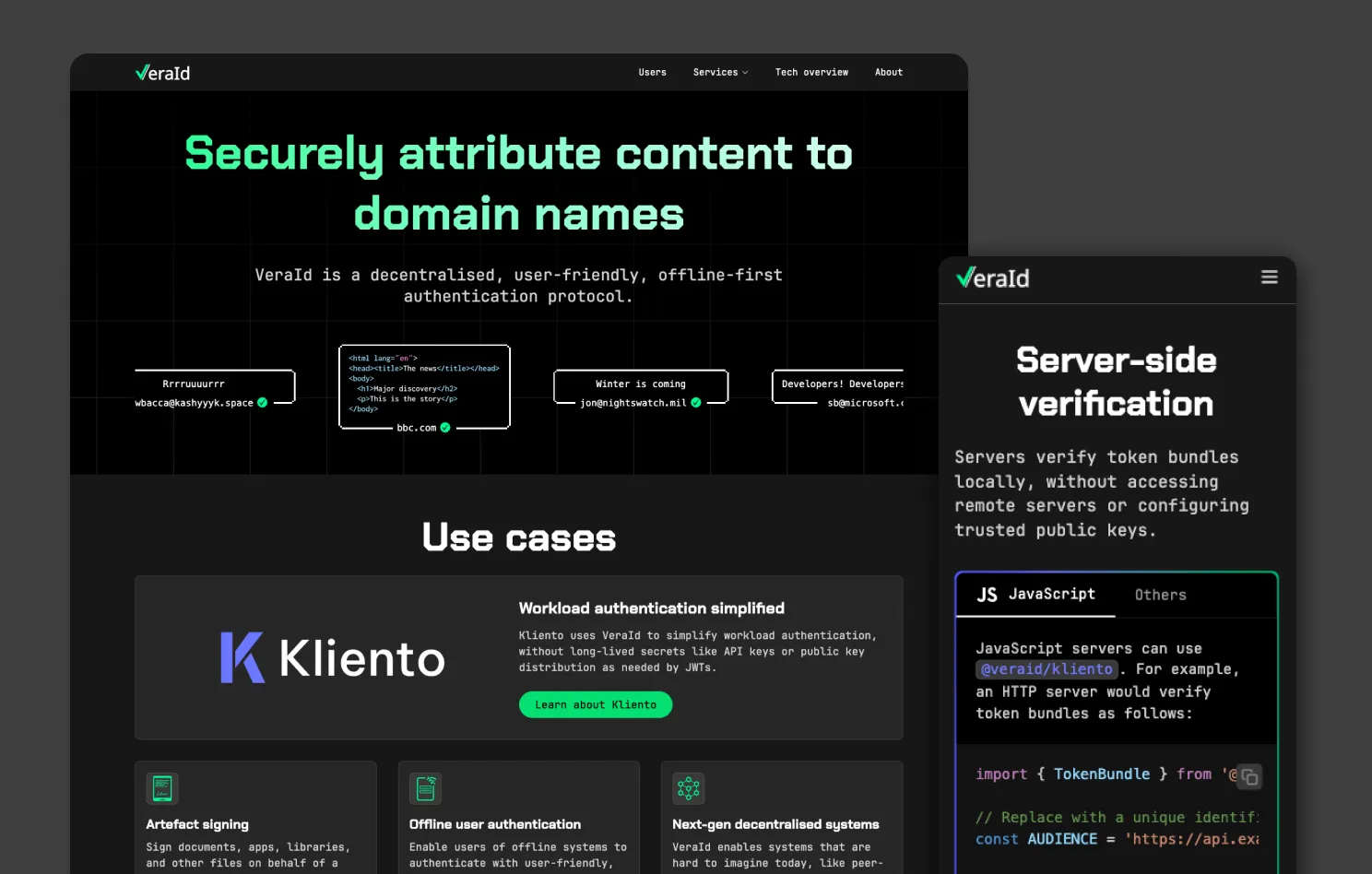This screenshot has height=874, width=1372.
Task: Click the Developers! Developers card
Action: coord(837,387)
